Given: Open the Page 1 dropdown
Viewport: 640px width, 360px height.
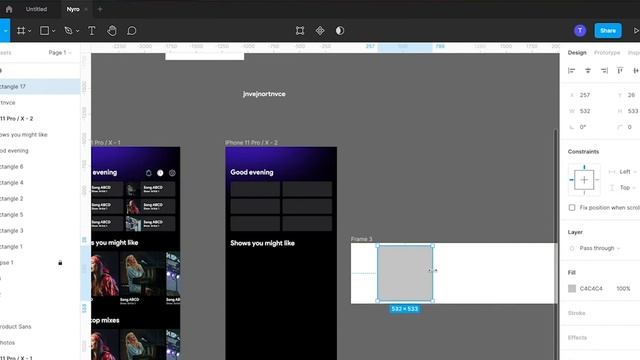Looking at the screenshot, I should pyautogui.click(x=60, y=53).
